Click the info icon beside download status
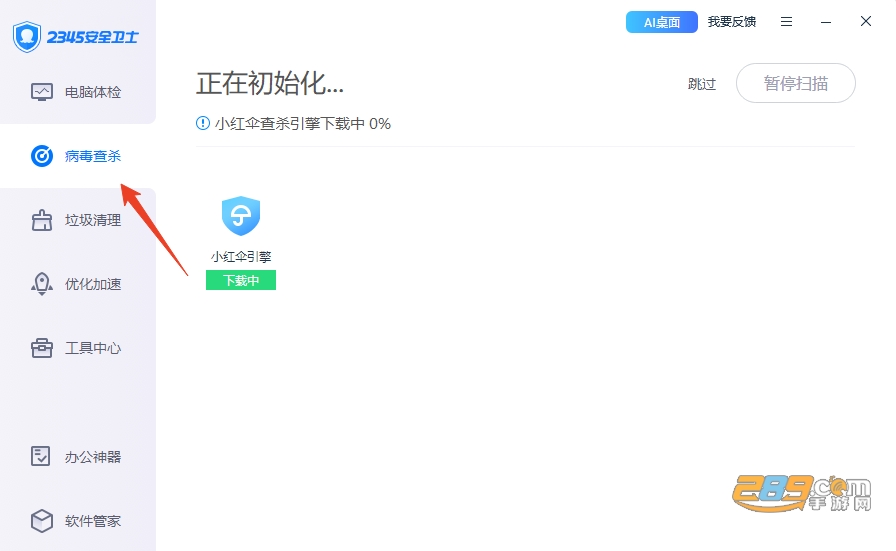 click(203, 123)
